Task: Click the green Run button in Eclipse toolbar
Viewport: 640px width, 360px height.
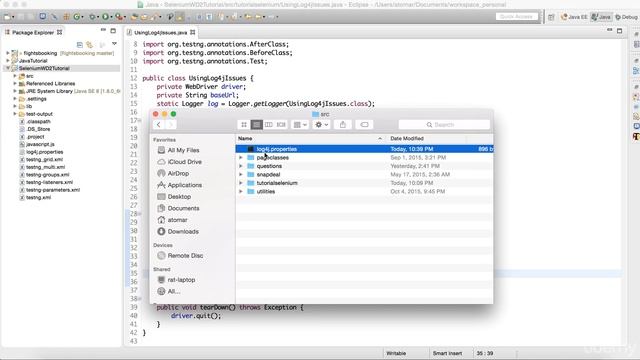Action: pos(105,17)
